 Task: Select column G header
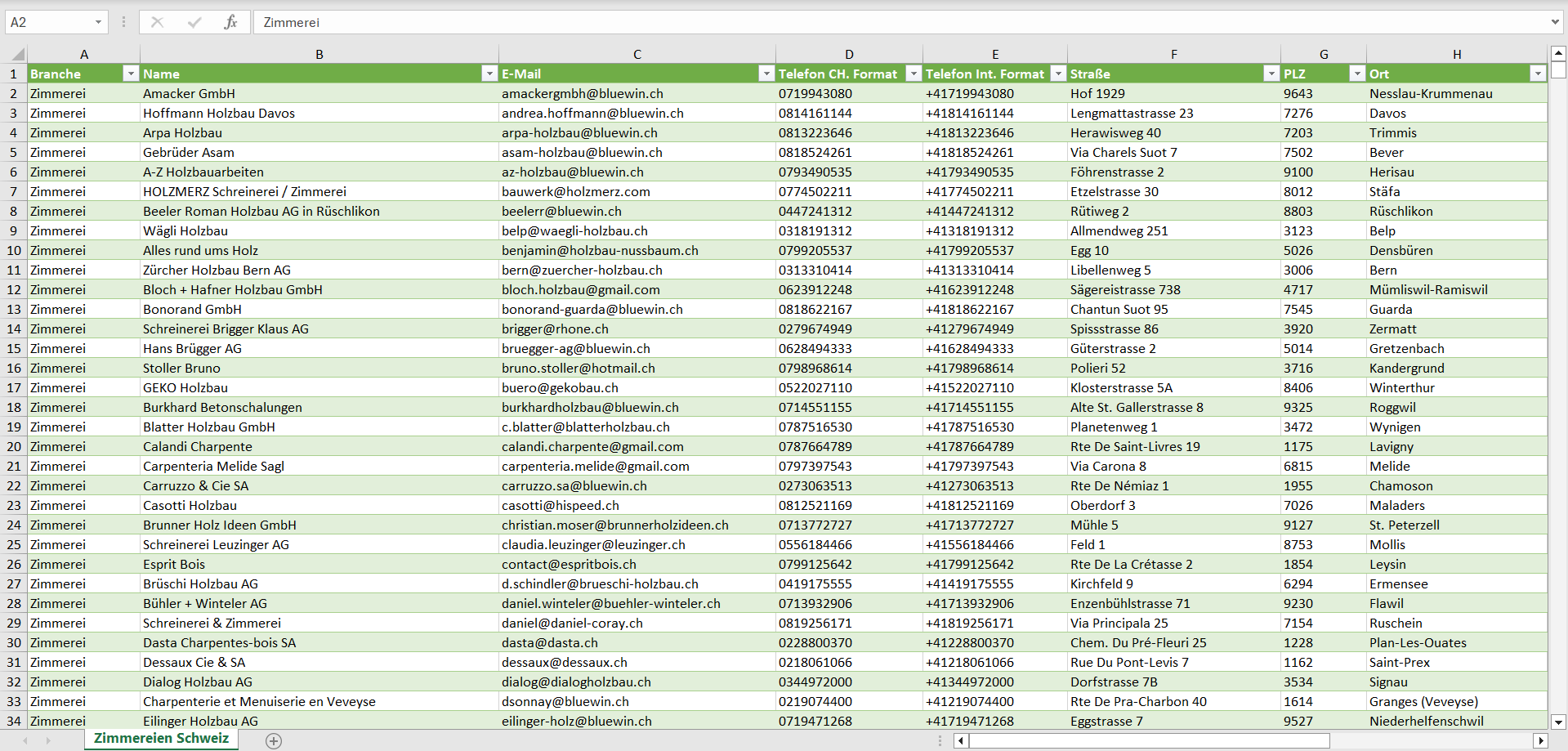coord(1324,55)
